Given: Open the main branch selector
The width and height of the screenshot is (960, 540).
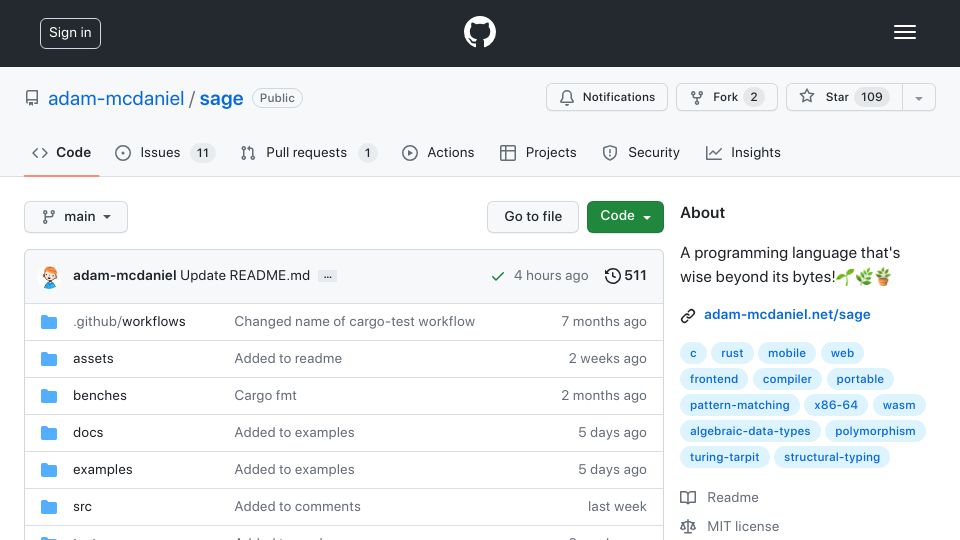Looking at the screenshot, I should coord(76,217).
